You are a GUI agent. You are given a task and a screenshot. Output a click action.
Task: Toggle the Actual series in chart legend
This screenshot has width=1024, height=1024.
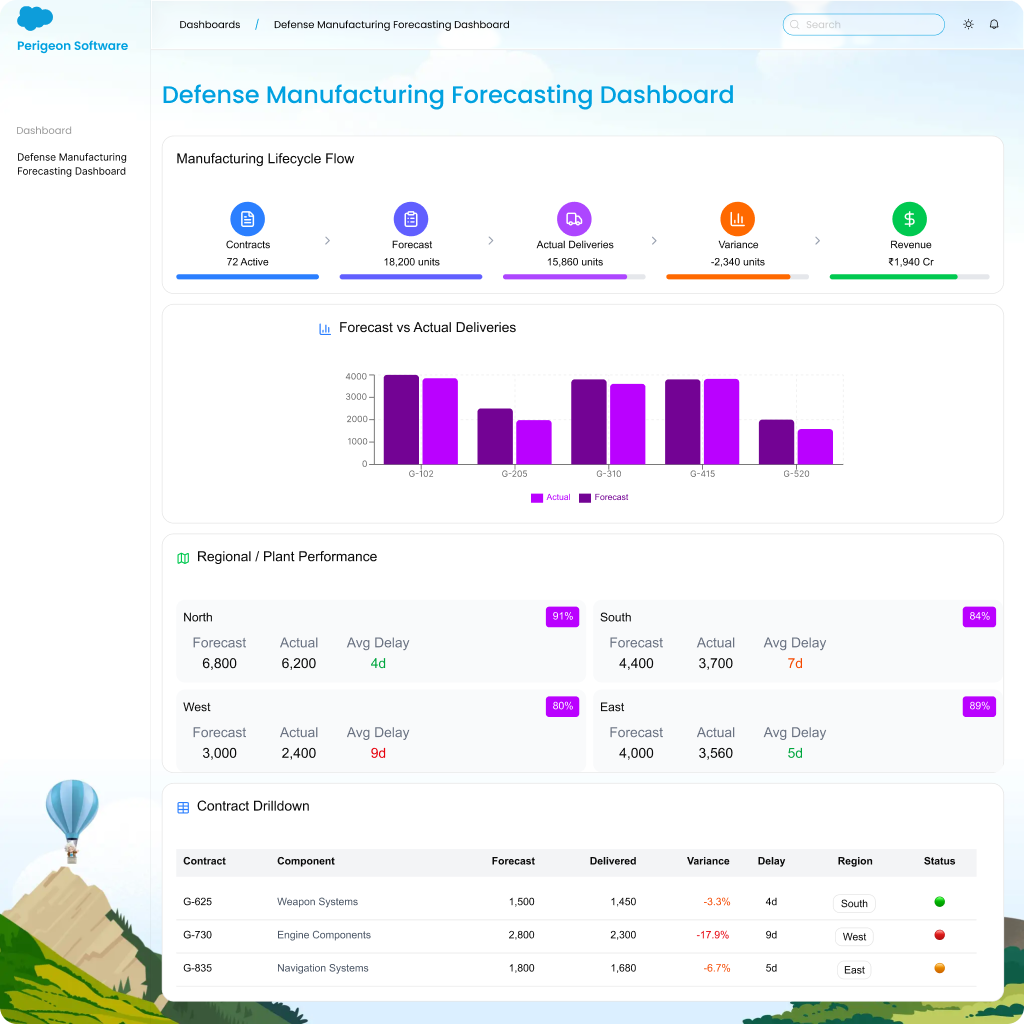coord(551,497)
